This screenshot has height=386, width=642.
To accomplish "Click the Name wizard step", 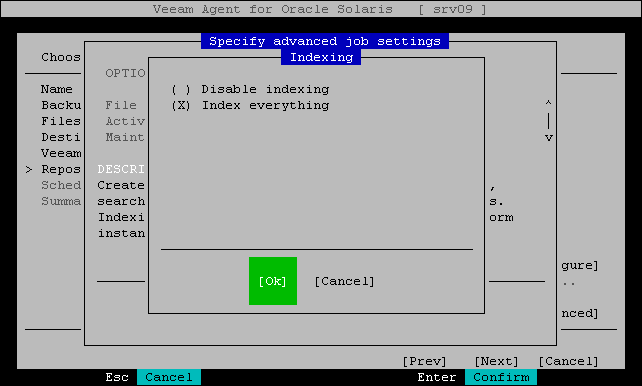I will pos(57,89).
